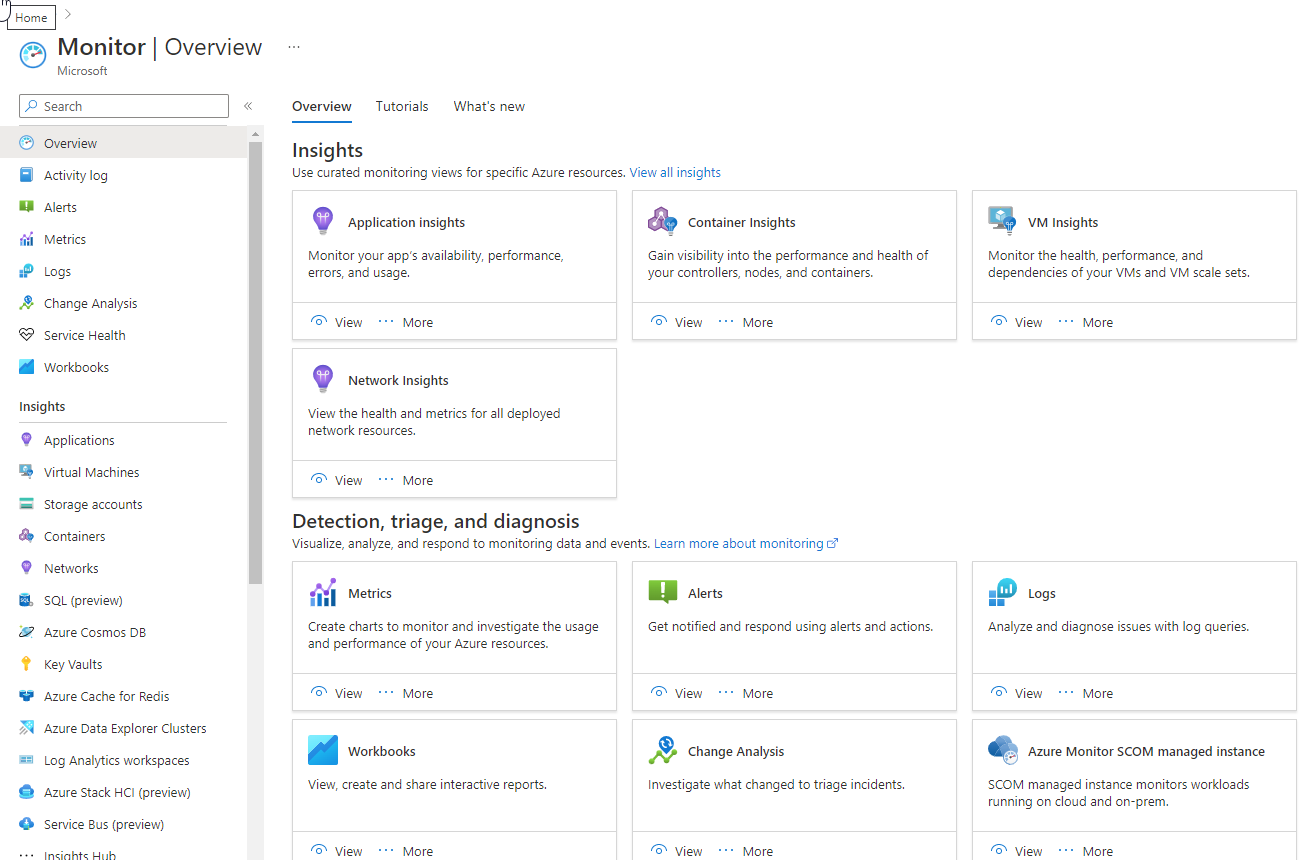Open Storage accounts from its sidebar icon
The image size is (1306, 860).
click(24, 503)
